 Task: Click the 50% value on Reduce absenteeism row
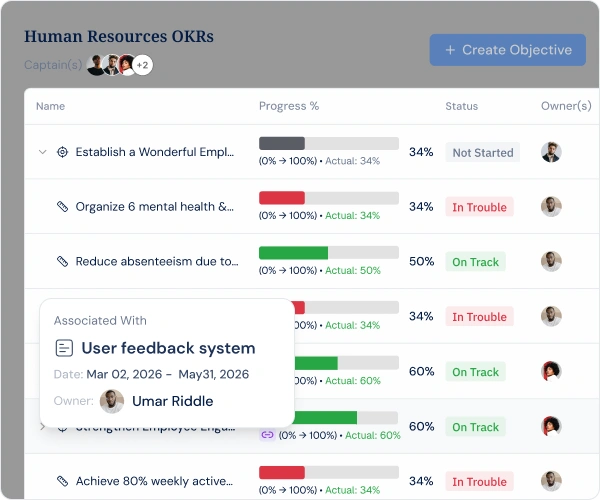(x=421, y=261)
